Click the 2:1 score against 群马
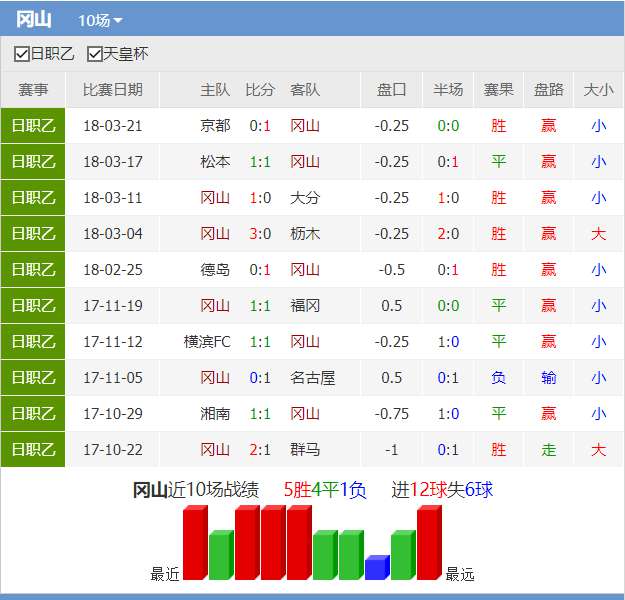 (x=260, y=450)
